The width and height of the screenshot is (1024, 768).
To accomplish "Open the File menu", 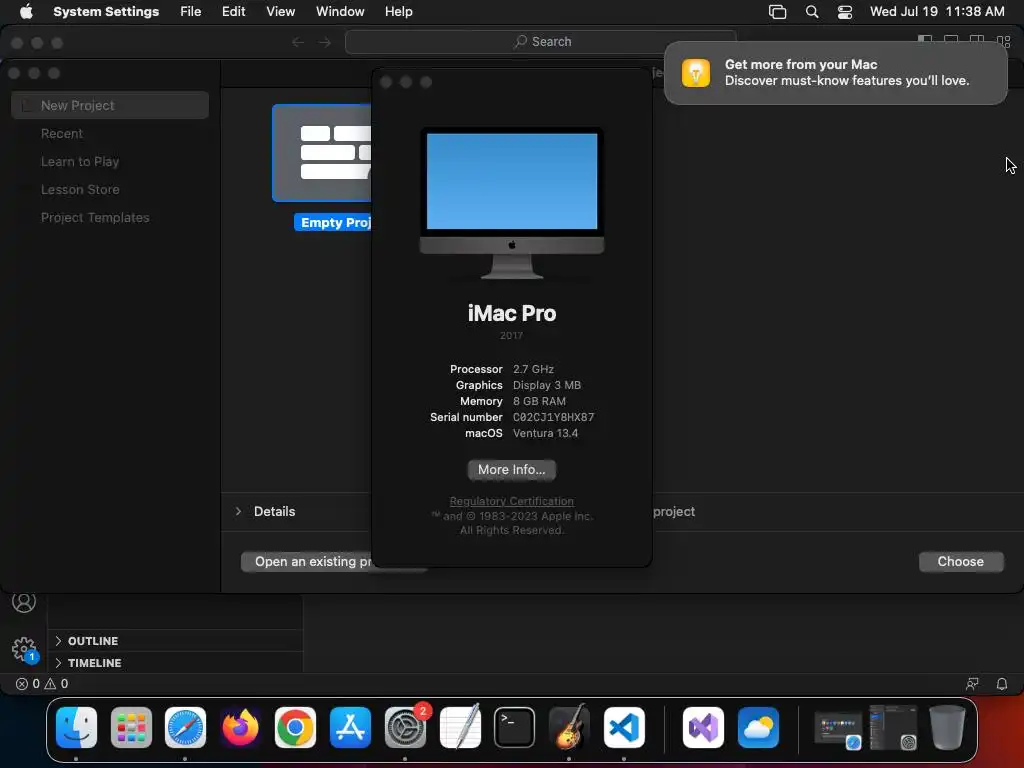I will pyautogui.click(x=191, y=12).
